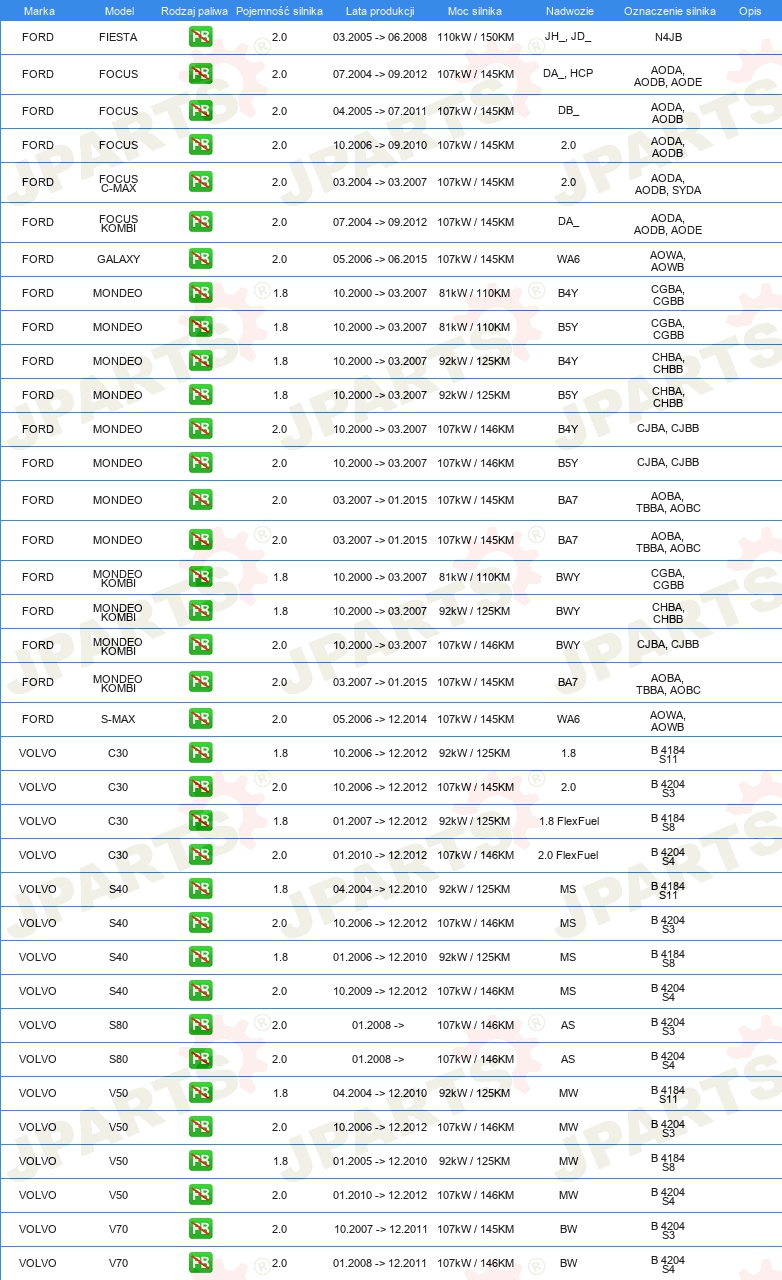This screenshot has height=1280, width=782.
Task: Click production years 03.2004 -> 03.2007
Action: tap(380, 182)
